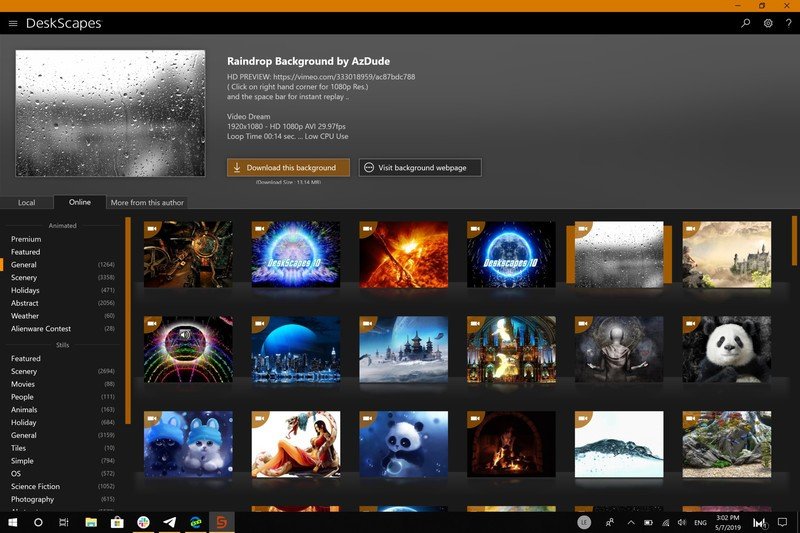Open the Holidays category

coord(62,290)
